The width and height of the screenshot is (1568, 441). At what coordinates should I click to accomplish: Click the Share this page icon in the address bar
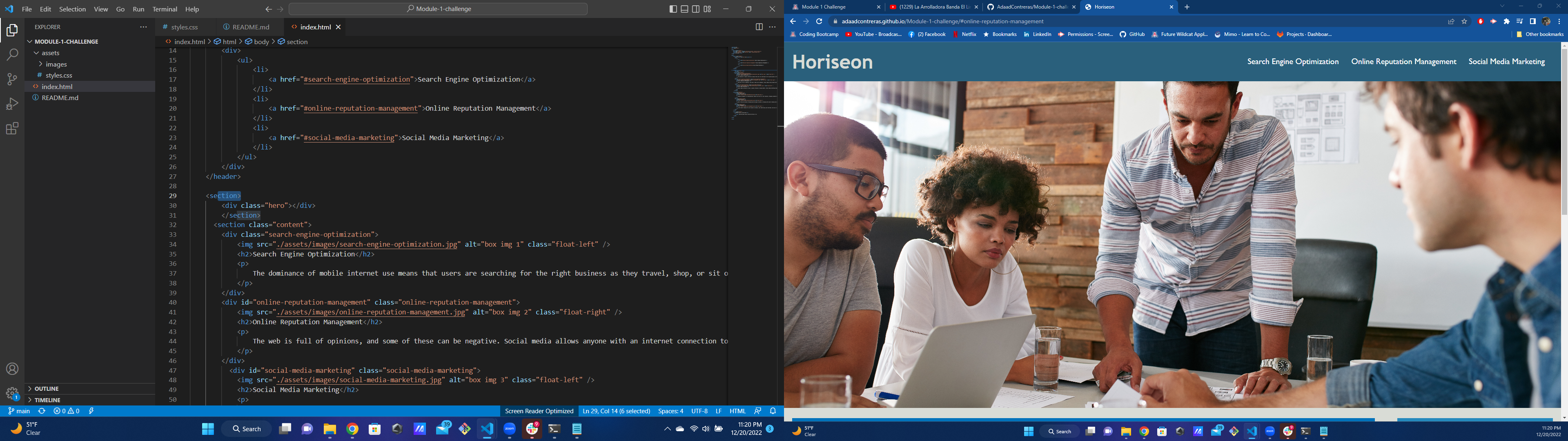click(1451, 21)
